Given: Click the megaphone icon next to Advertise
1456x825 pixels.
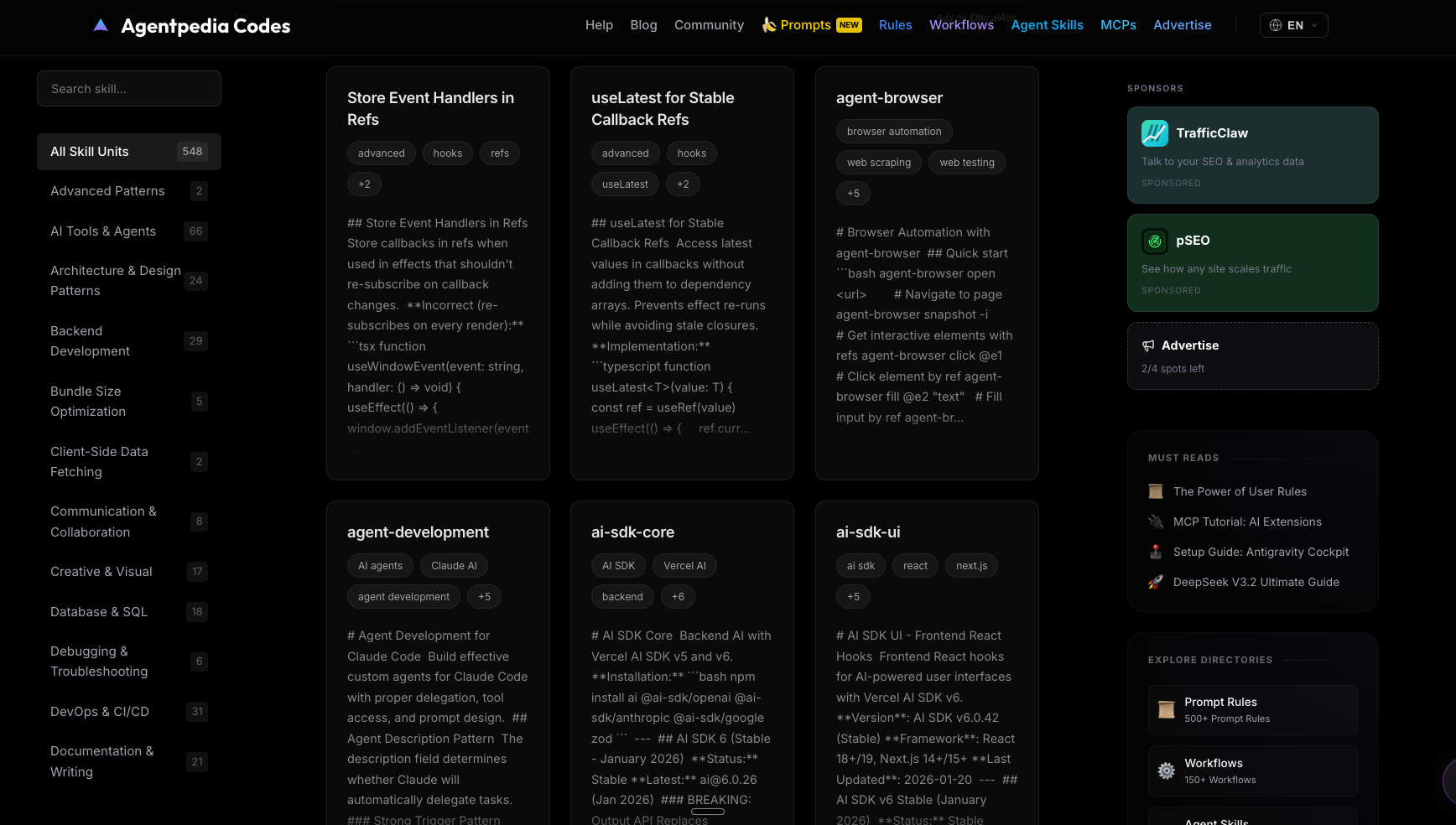Looking at the screenshot, I should coord(1148,345).
